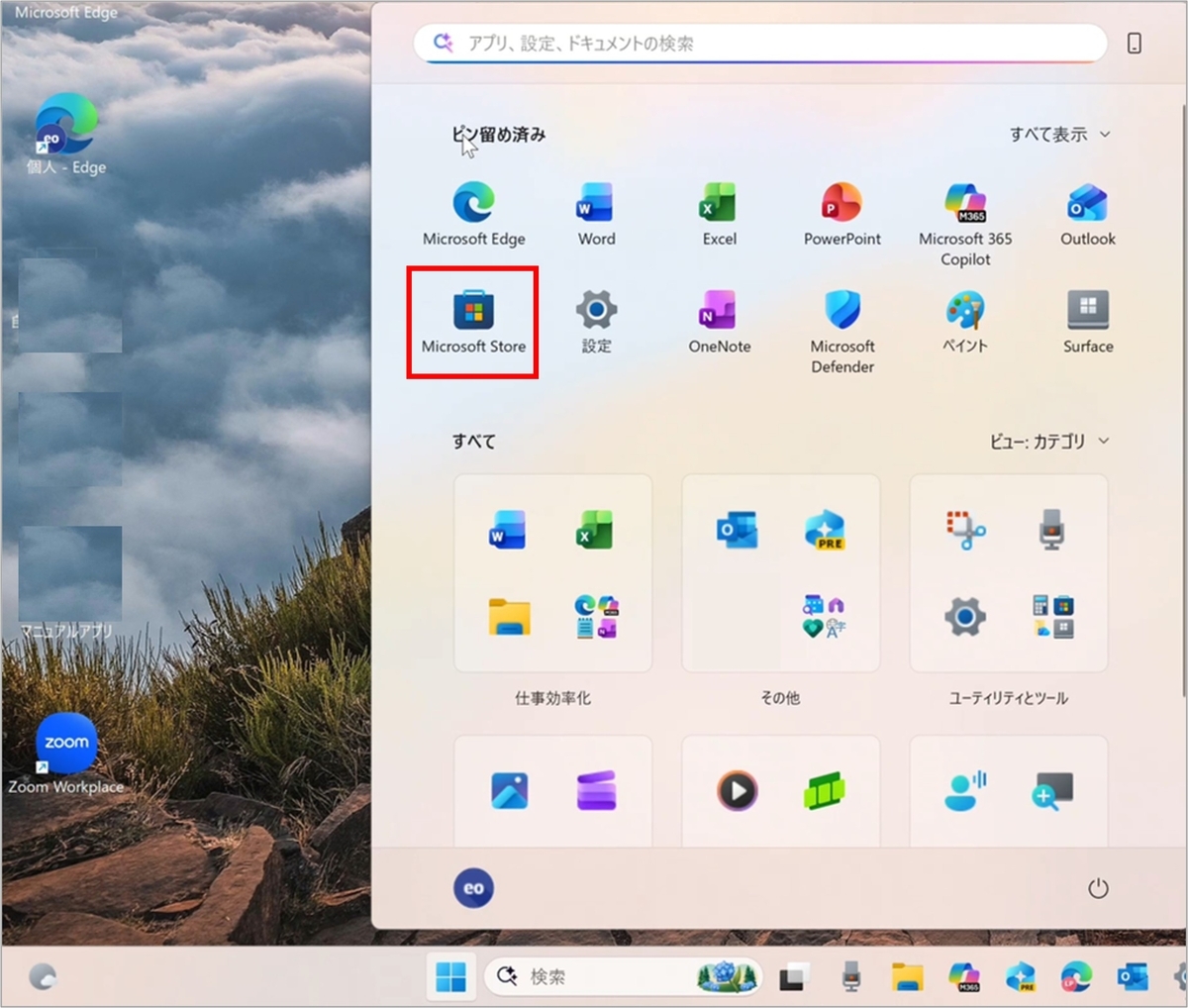Expand the small app cluster in その他 card
The width and height of the screenshot is (1188, 1008).
[824, 616]
